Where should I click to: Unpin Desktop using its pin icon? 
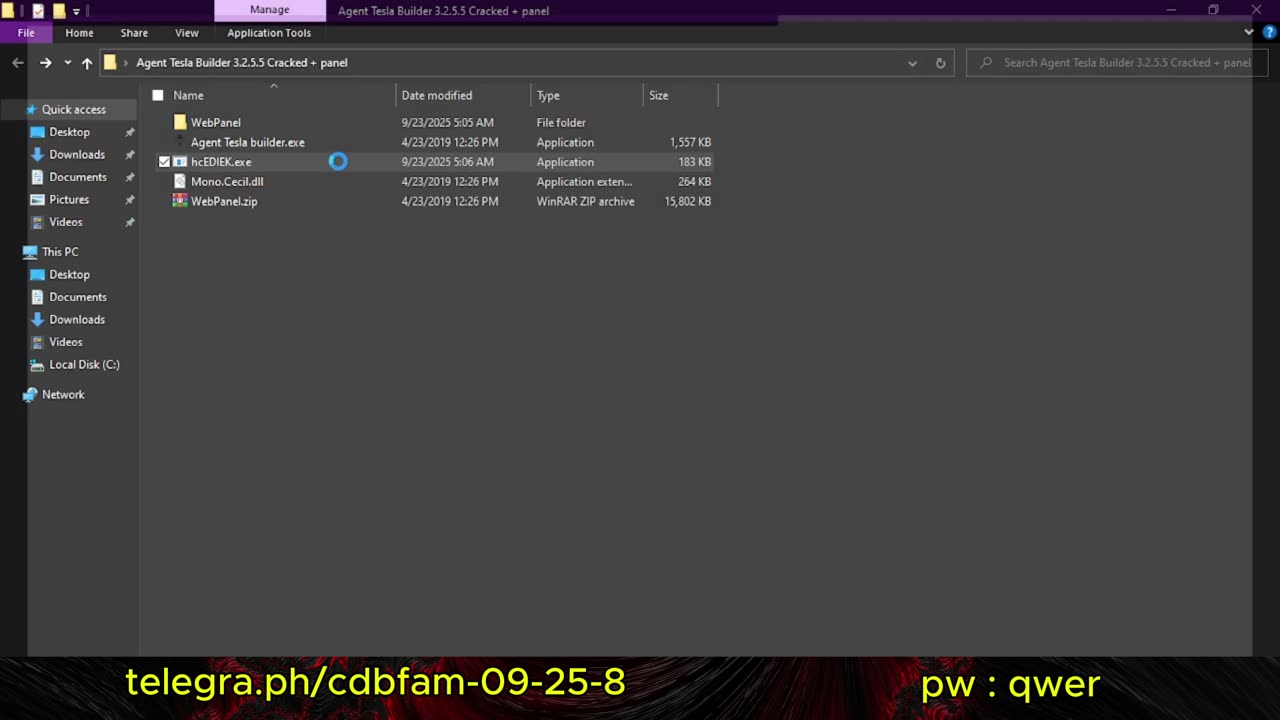pyautogui.click(x=129, y=132)
